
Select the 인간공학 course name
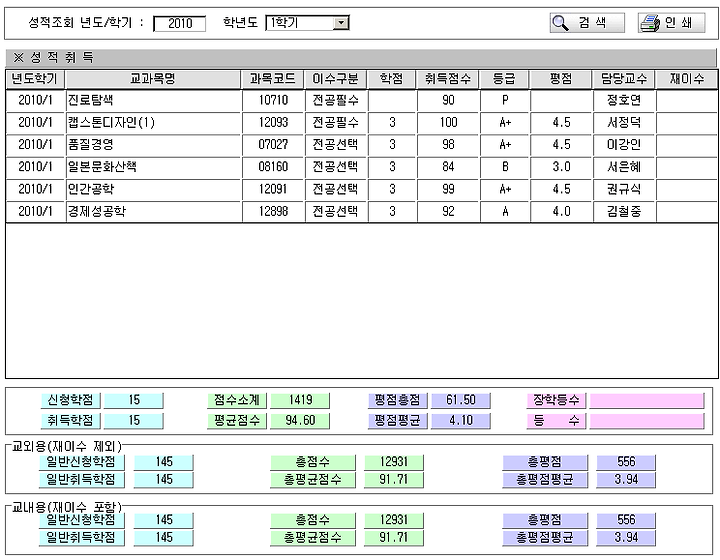tap(90, 189)
